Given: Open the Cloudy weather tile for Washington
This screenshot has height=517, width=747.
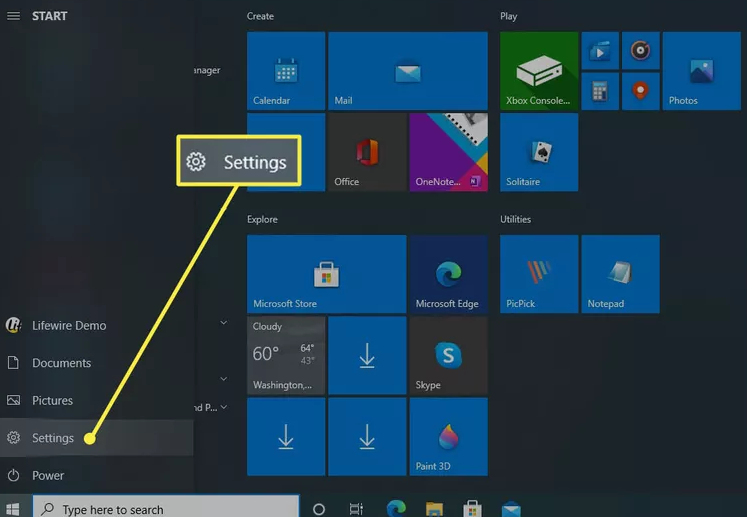Looking at the screenshot, I should 286,355.
